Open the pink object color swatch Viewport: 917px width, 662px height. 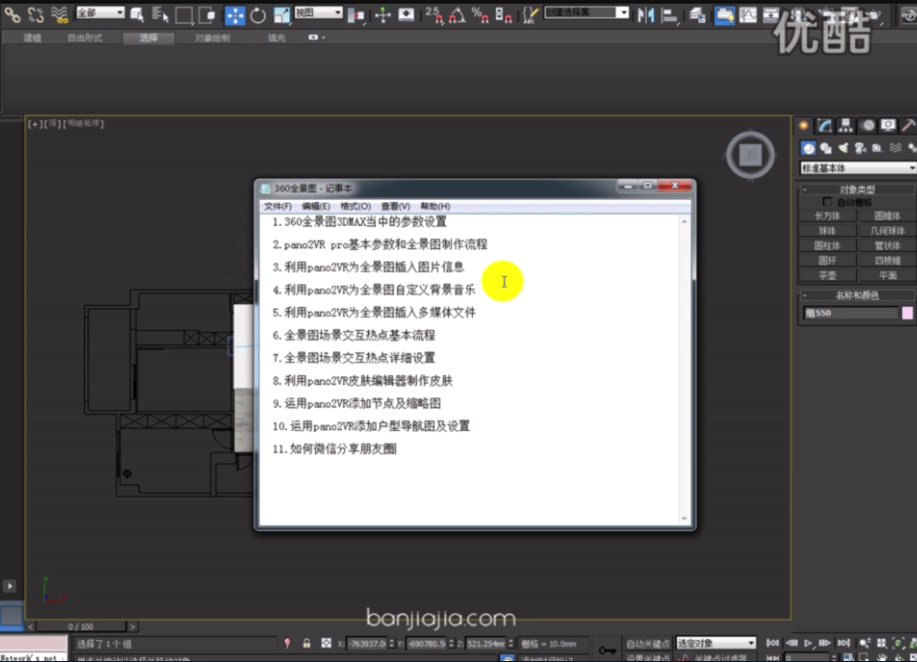908,313
